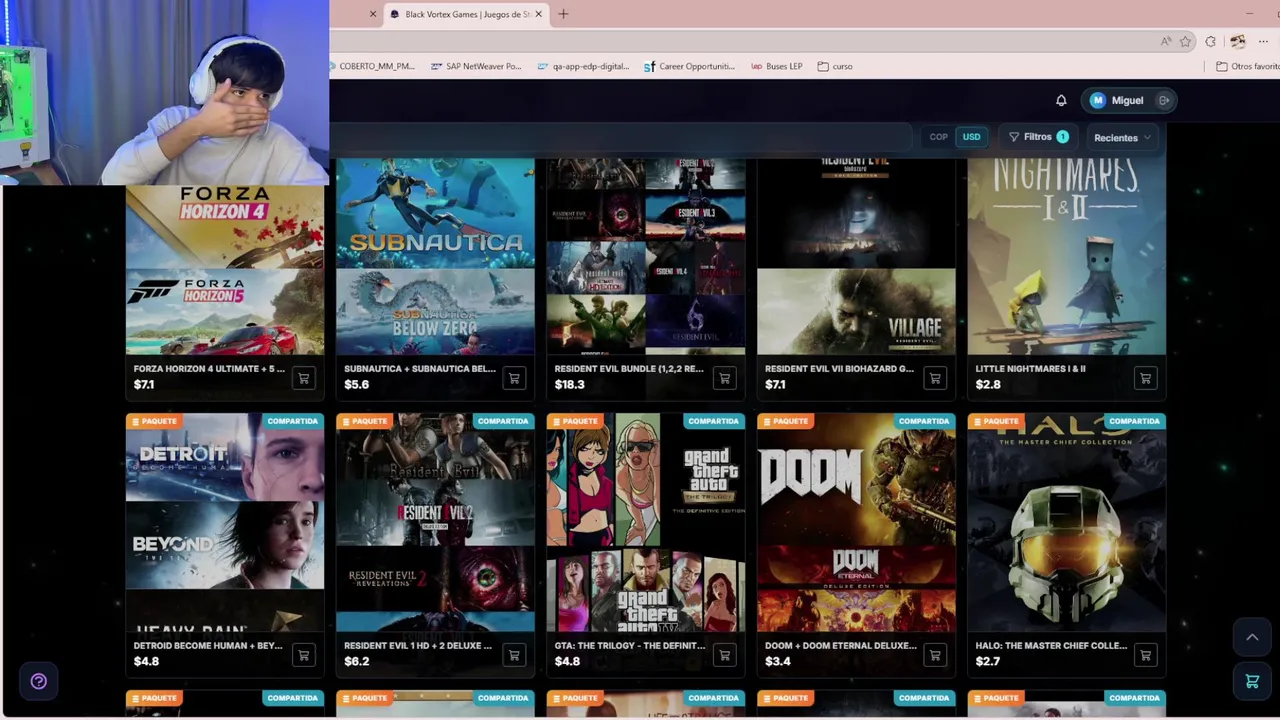This screenshot has height=720, width=1280.
Task: Click COMPARTIDA badge on Halo card
Action: [x=1134, y=421]
